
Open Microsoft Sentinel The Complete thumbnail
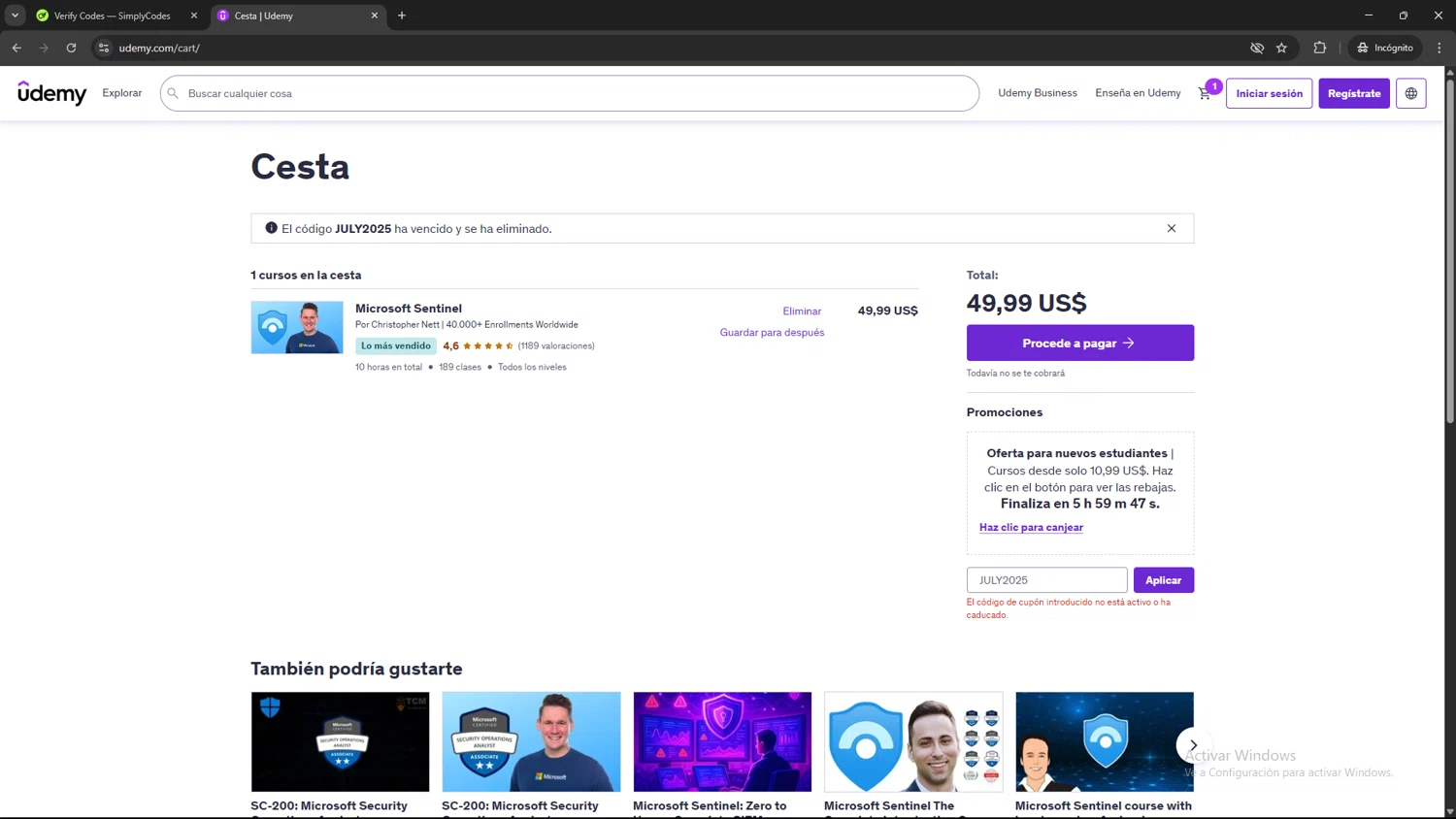tap(913, 741)
